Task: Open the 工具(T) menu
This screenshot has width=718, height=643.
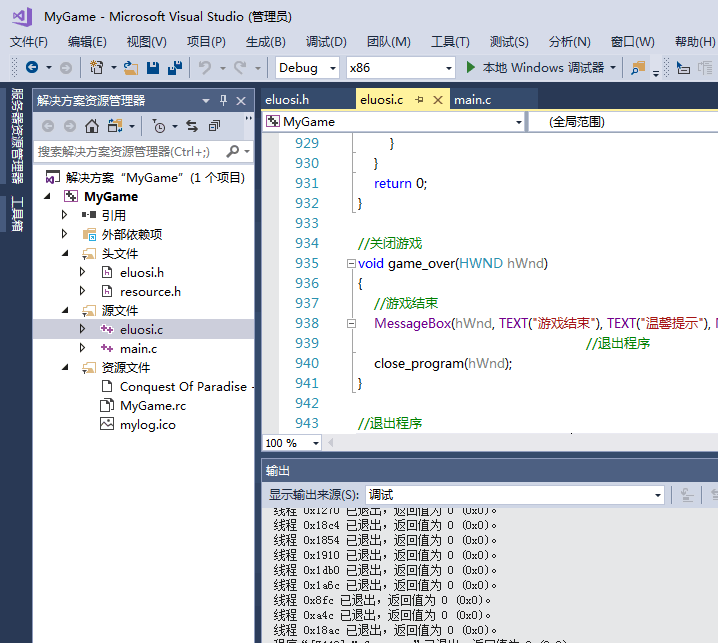Action: pos(450,42)
